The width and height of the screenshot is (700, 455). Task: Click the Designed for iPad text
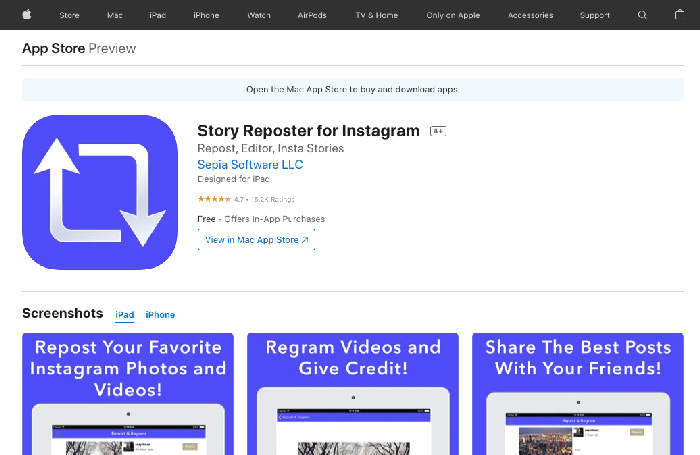pyautogui.click(x=233, y=179)
